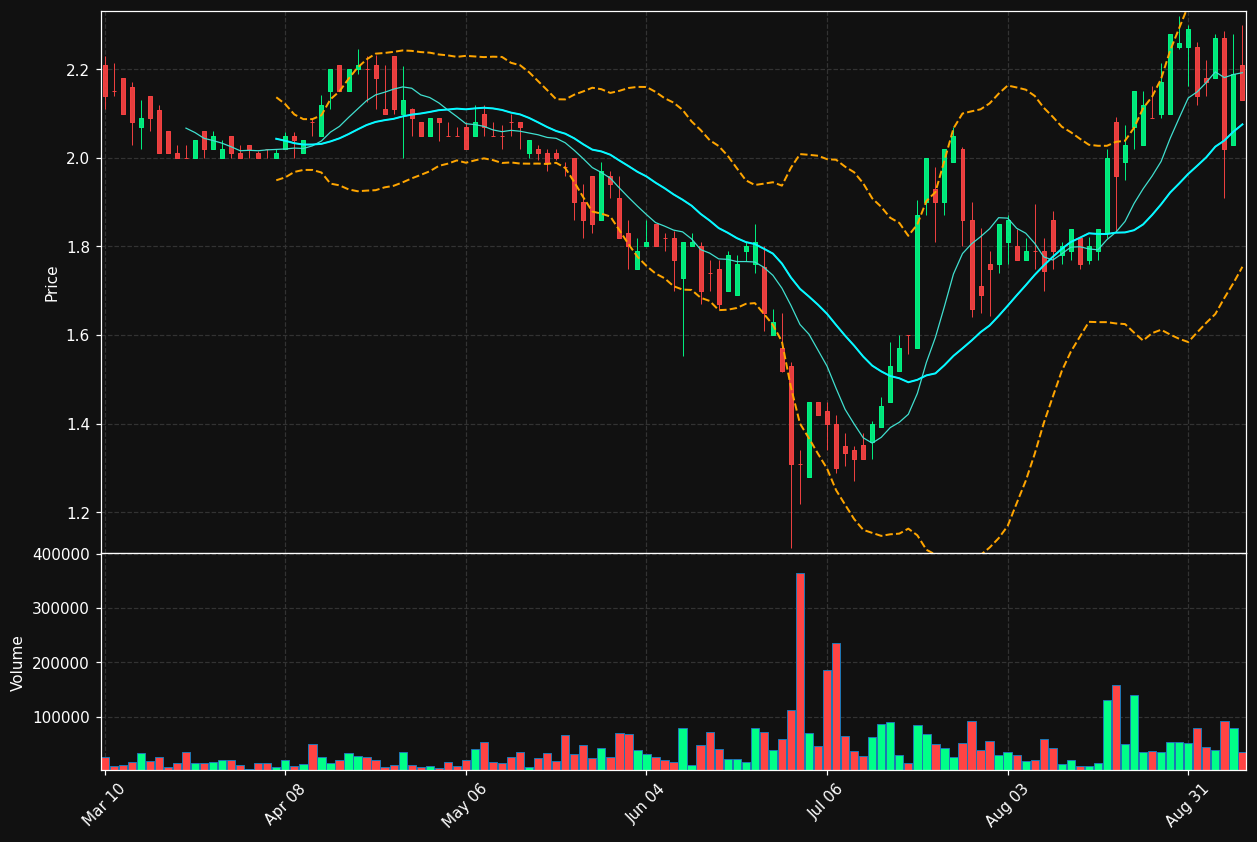Click the 'Price' axis title

(x=52, y=283)
